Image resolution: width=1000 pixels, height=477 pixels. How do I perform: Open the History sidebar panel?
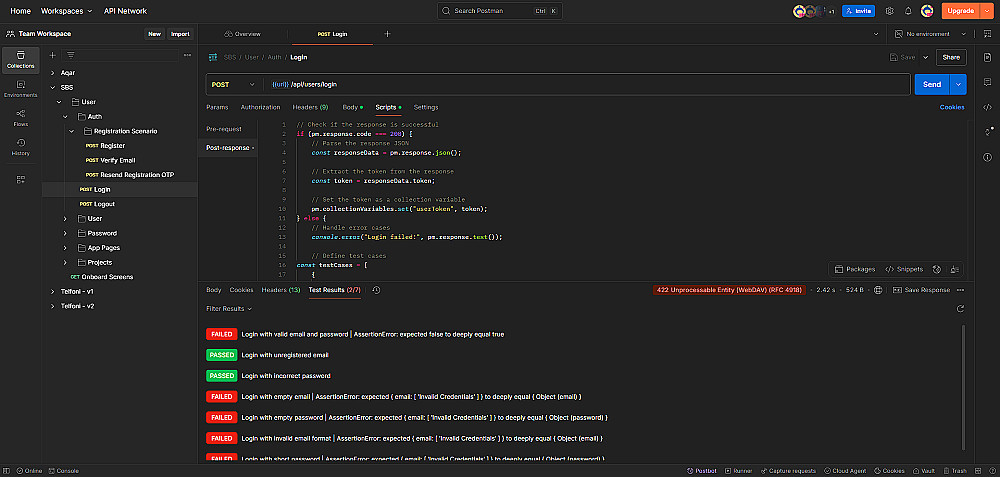tap(20, 147)
